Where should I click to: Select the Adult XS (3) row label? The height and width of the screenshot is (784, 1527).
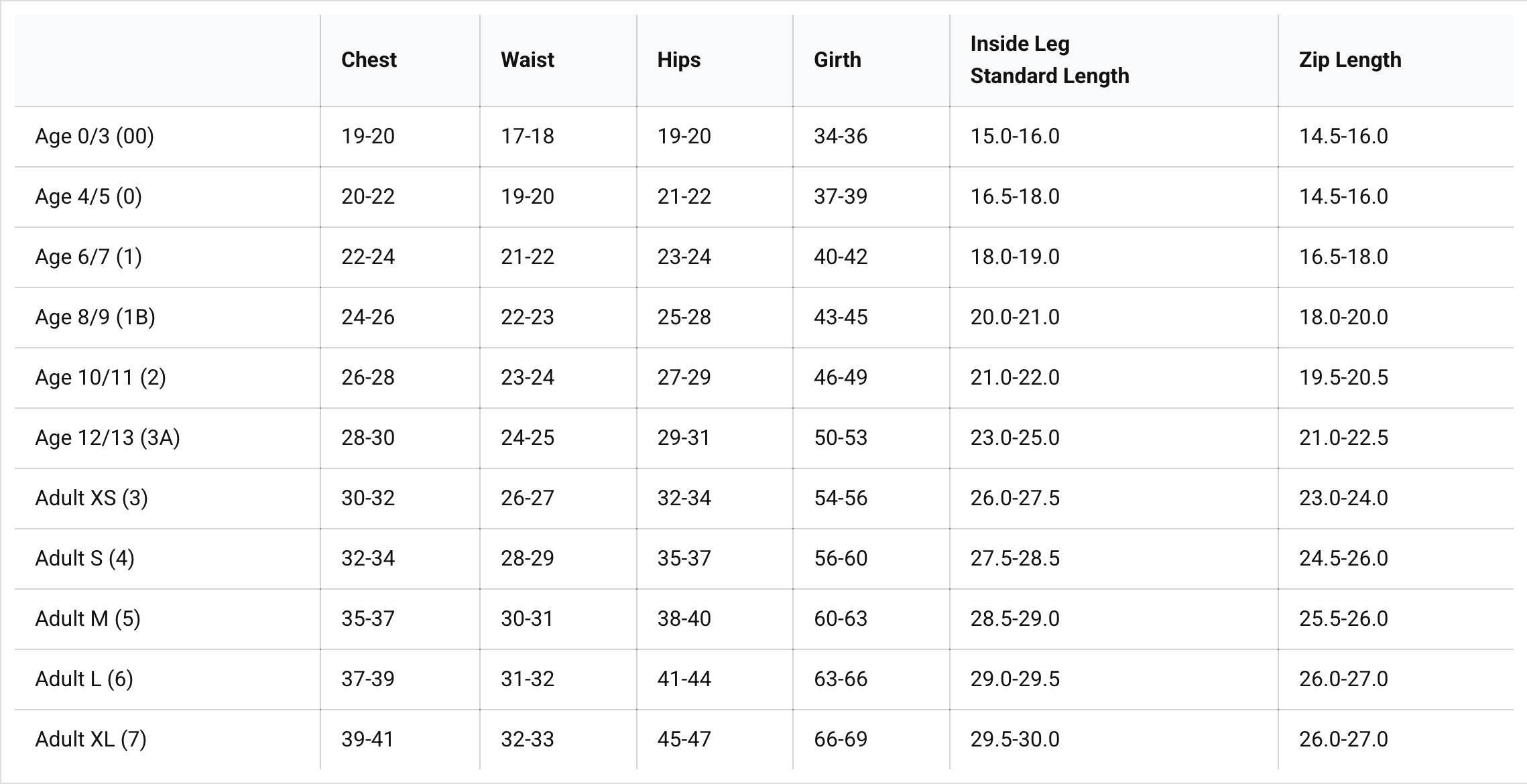click(91, 499)
